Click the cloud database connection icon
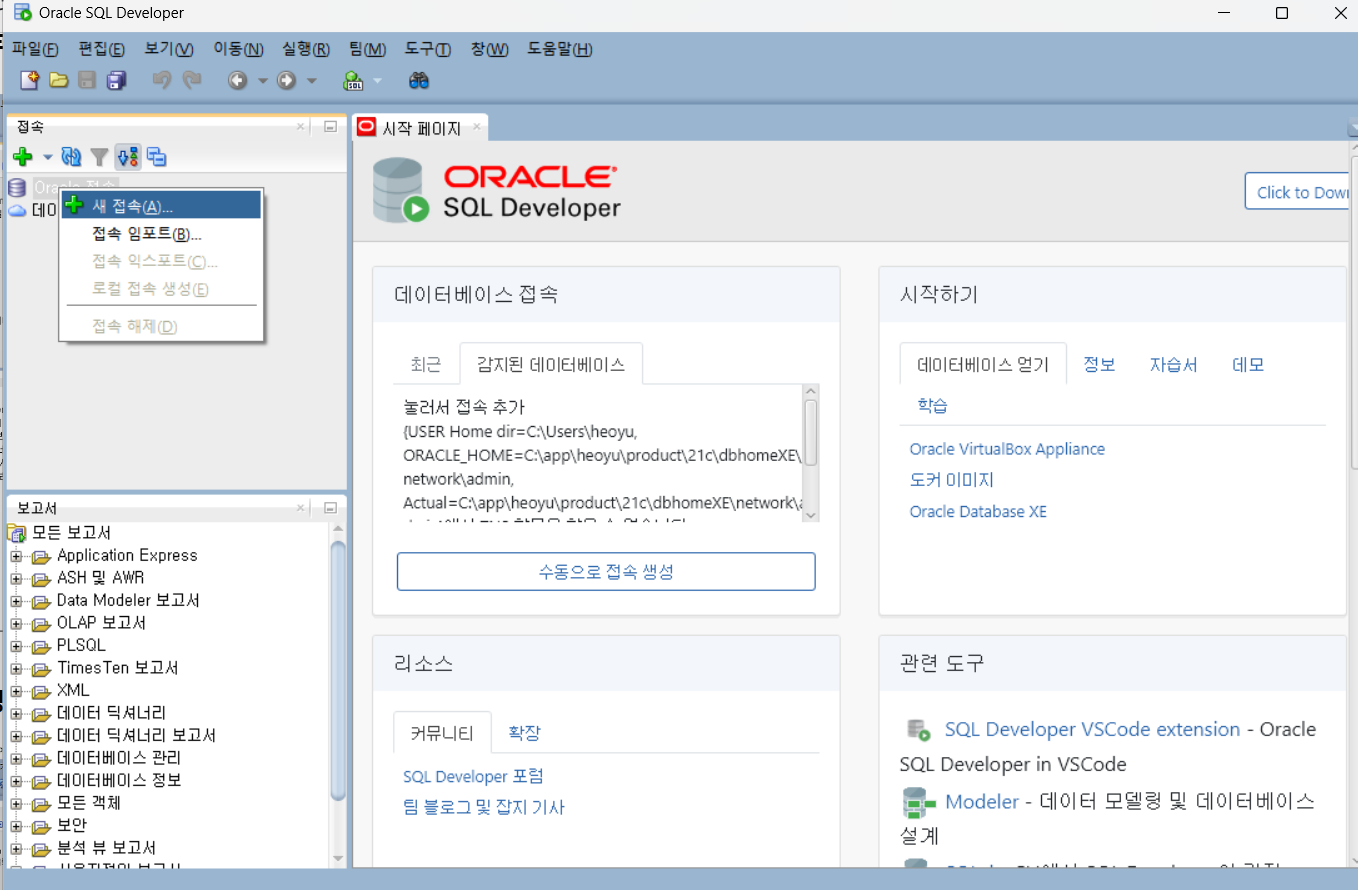 pos(17,210)
